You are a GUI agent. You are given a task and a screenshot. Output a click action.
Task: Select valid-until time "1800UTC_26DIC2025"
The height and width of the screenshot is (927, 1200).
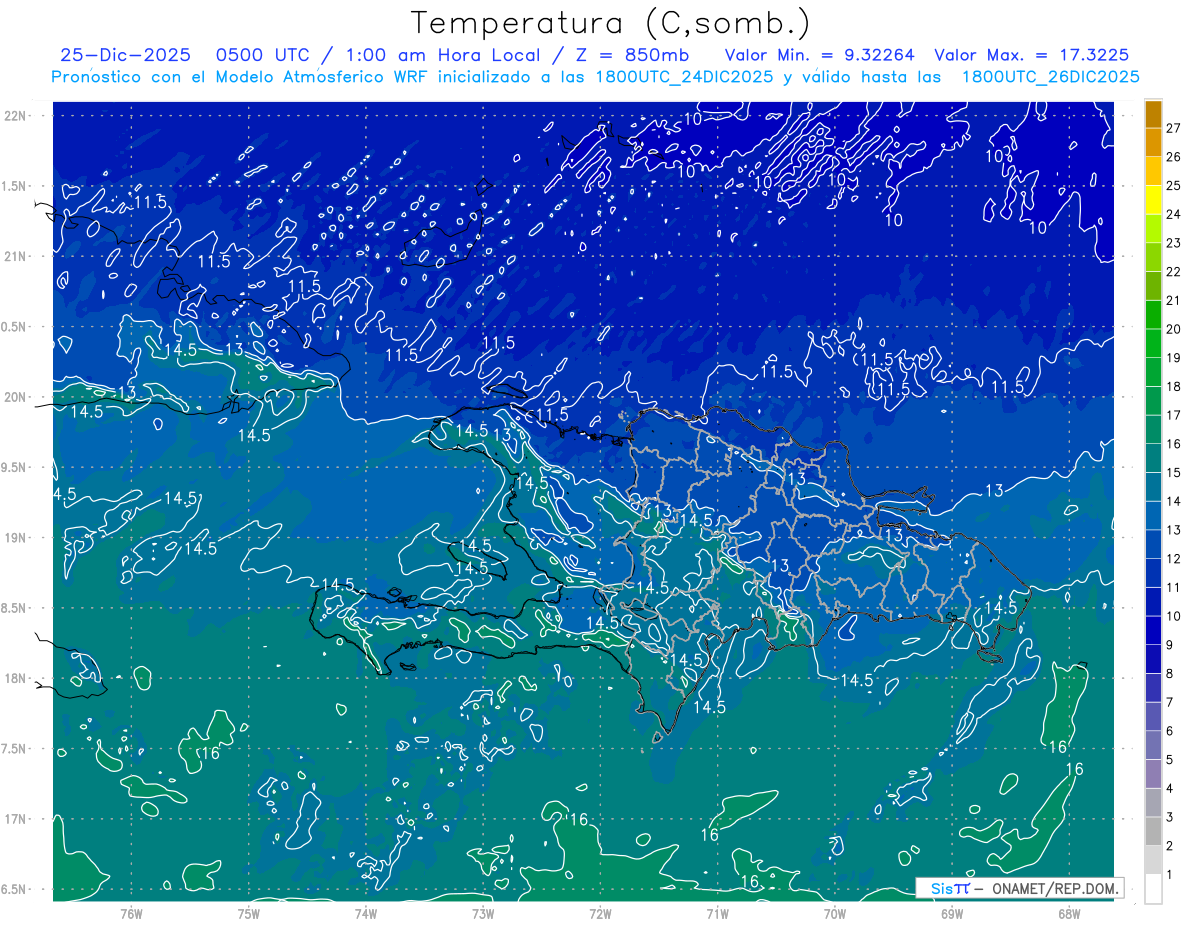[x=1050, y=77]
